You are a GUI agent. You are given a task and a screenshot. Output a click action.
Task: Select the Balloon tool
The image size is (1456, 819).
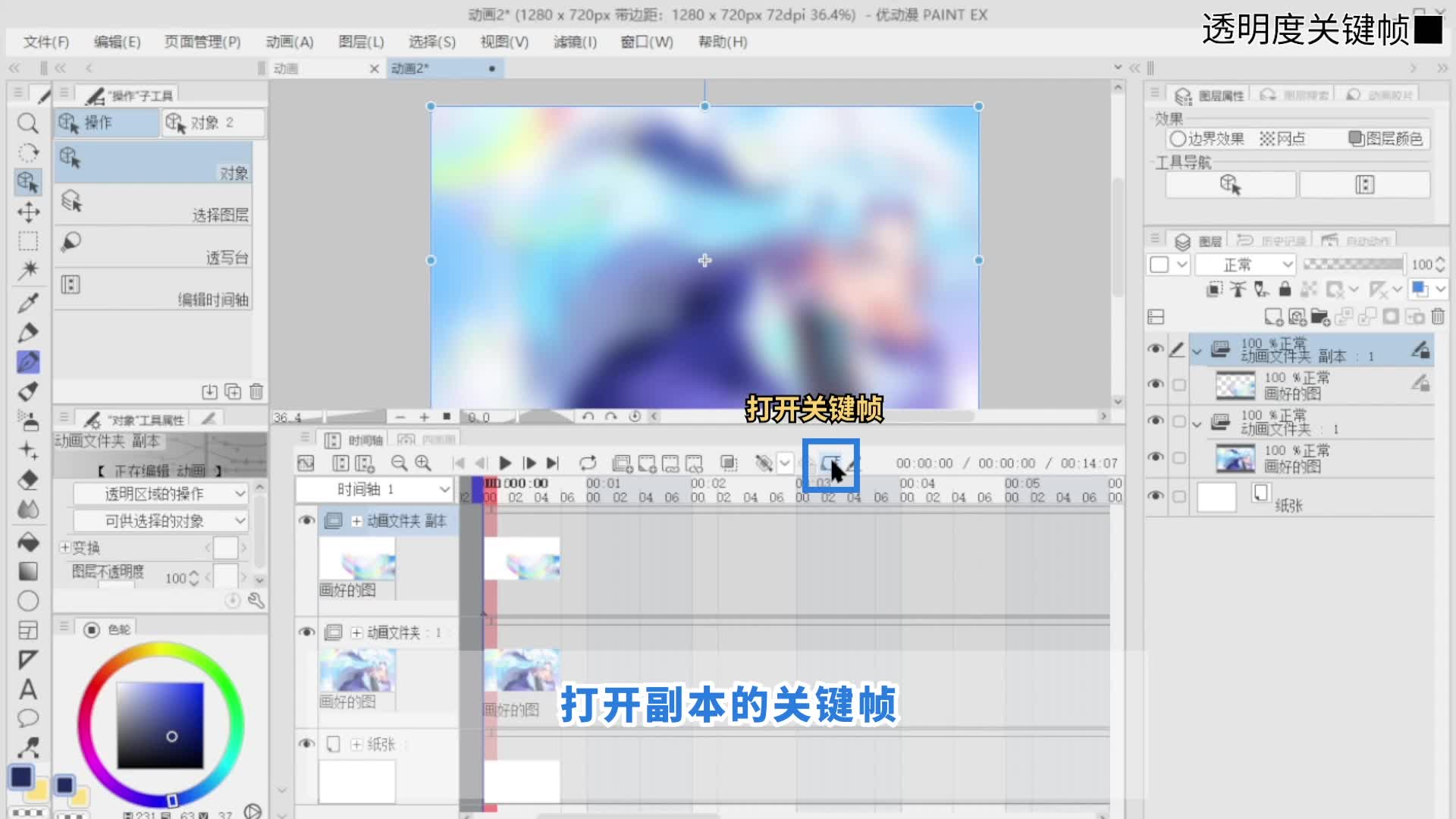click(x=28, y=718)
